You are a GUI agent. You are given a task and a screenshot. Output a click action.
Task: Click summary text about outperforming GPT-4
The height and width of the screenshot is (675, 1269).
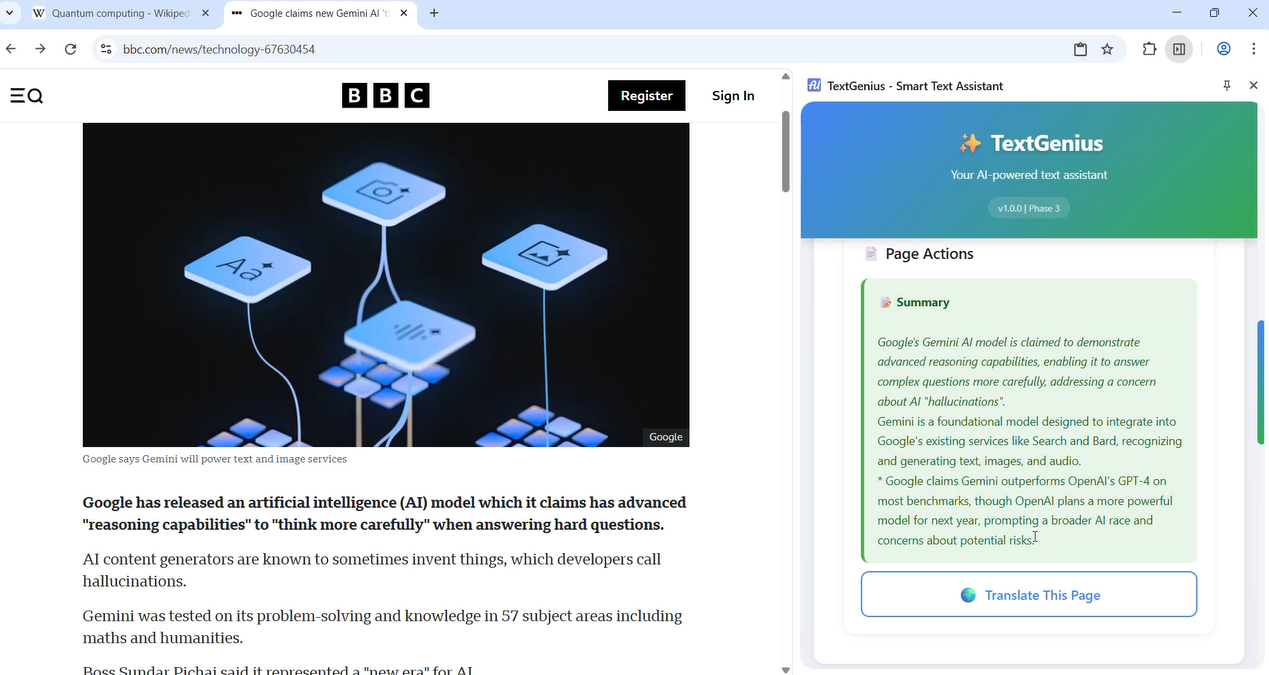[x=1025, y=511]
